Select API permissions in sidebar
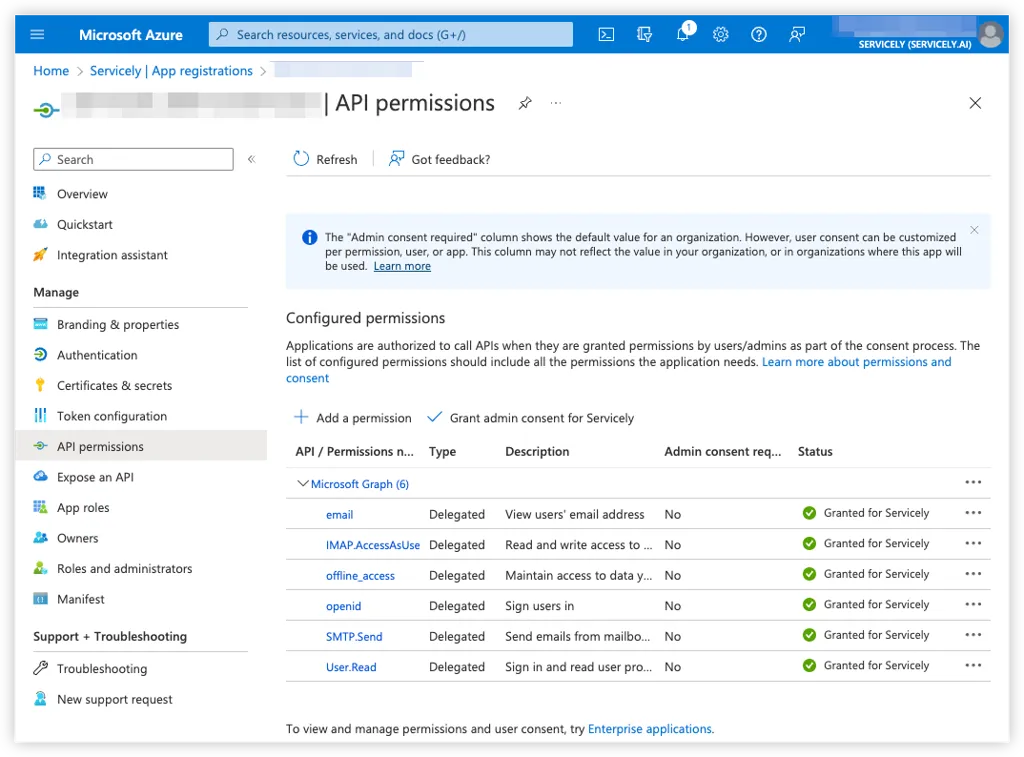 coord(141,447)
